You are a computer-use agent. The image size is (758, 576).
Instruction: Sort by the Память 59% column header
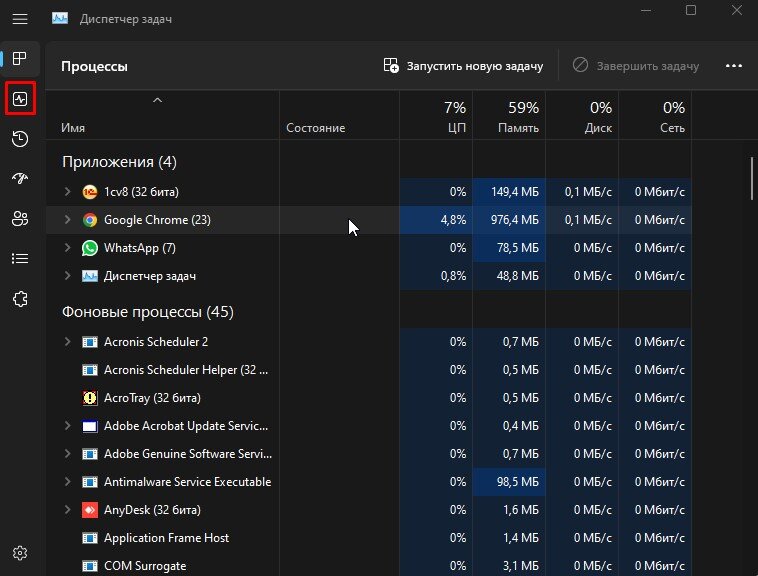[509, 115]
